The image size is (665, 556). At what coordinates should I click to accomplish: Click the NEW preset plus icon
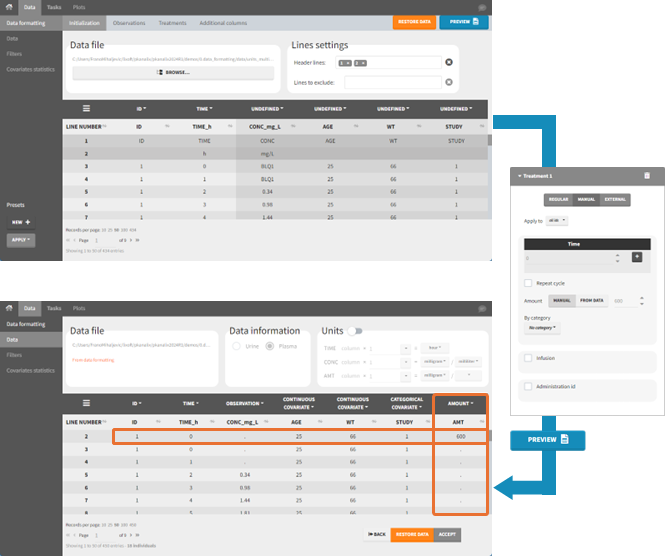(x=27, y=221)
